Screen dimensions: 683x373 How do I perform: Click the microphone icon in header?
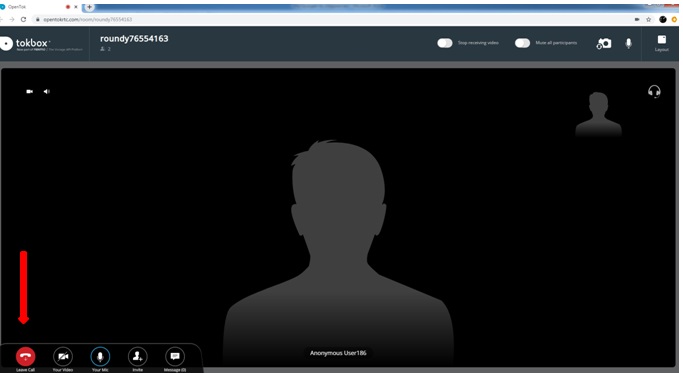628,43
